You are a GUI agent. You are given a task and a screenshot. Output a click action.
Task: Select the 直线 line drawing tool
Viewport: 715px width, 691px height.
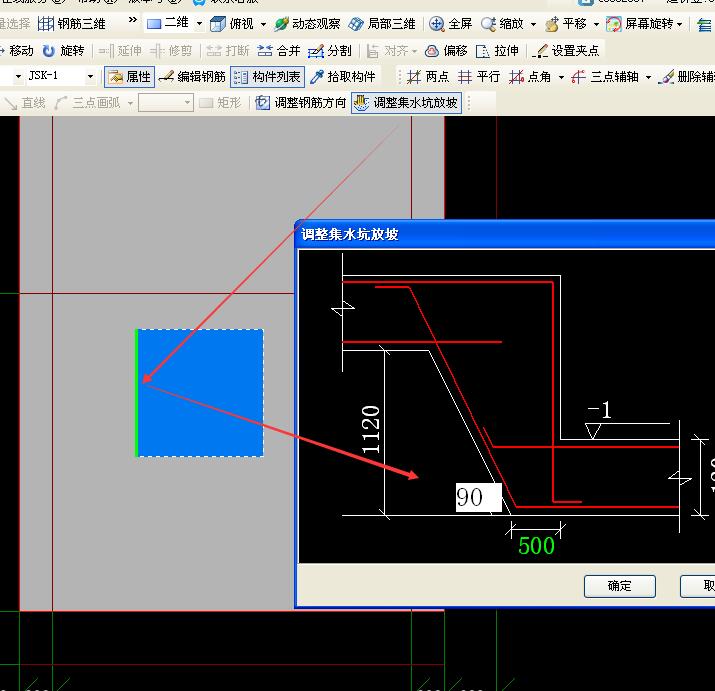click(x=25, y=103)
